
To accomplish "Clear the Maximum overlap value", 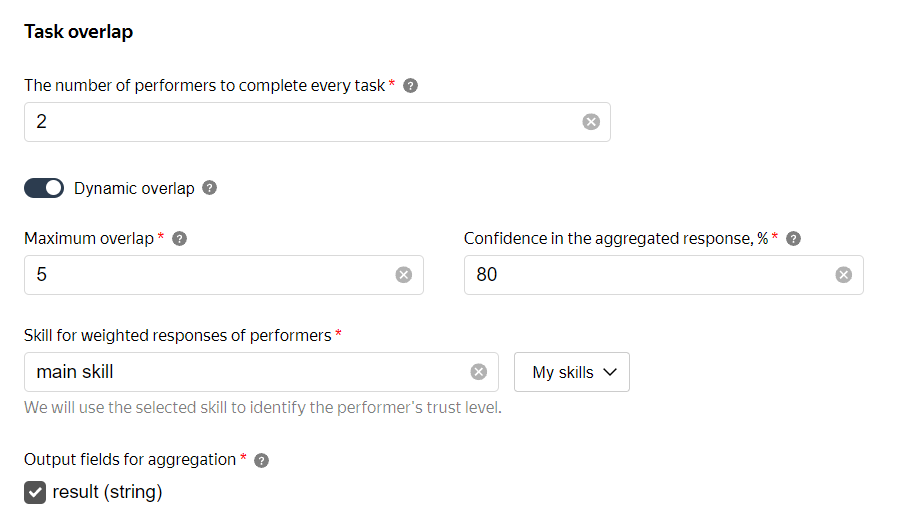I will (x=404, y=275).
